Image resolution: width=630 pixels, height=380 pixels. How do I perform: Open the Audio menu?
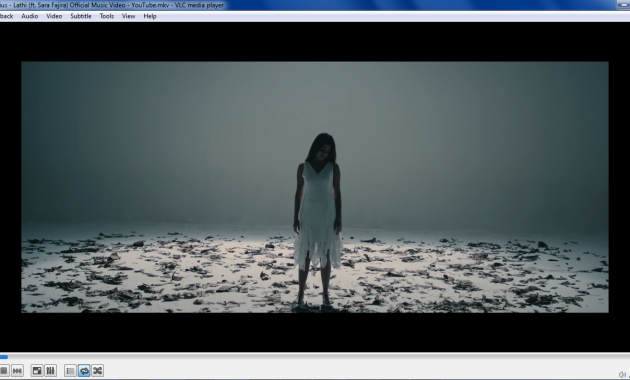30,16
